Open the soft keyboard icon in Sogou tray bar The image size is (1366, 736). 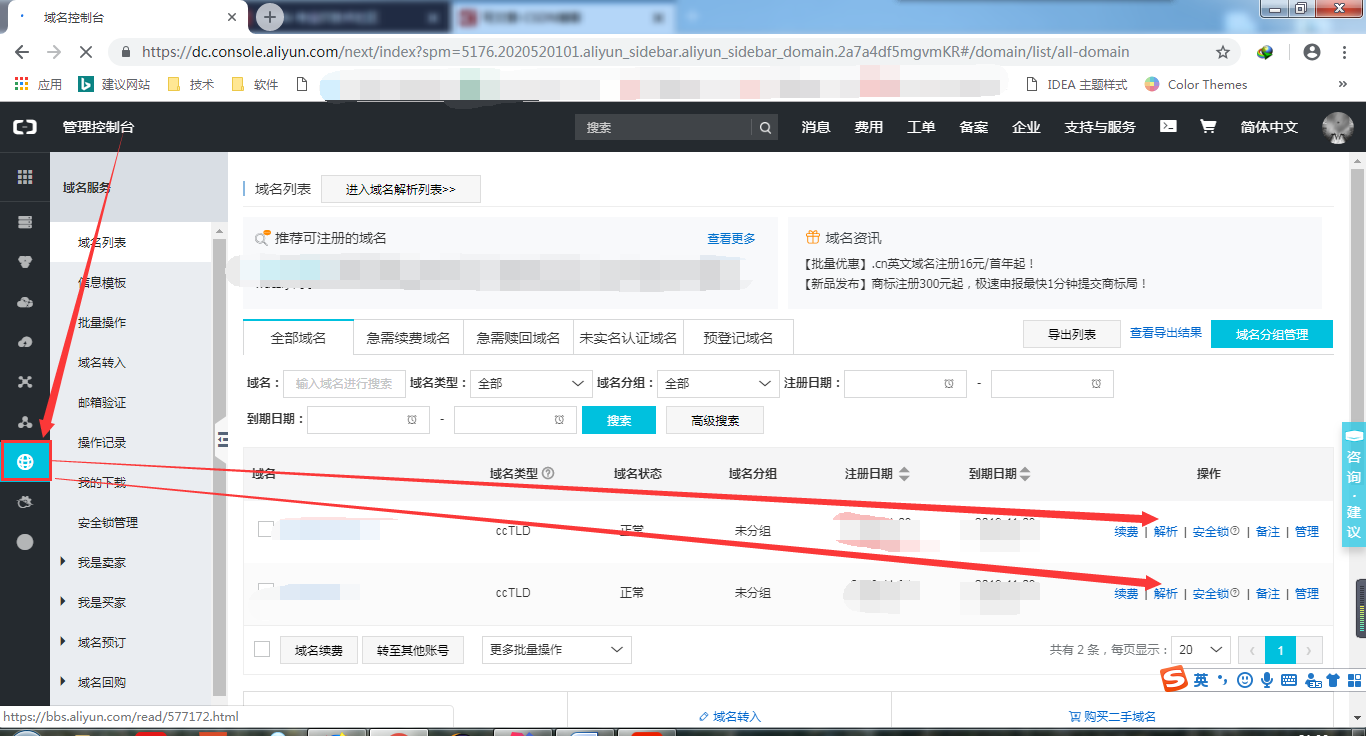1288,680
